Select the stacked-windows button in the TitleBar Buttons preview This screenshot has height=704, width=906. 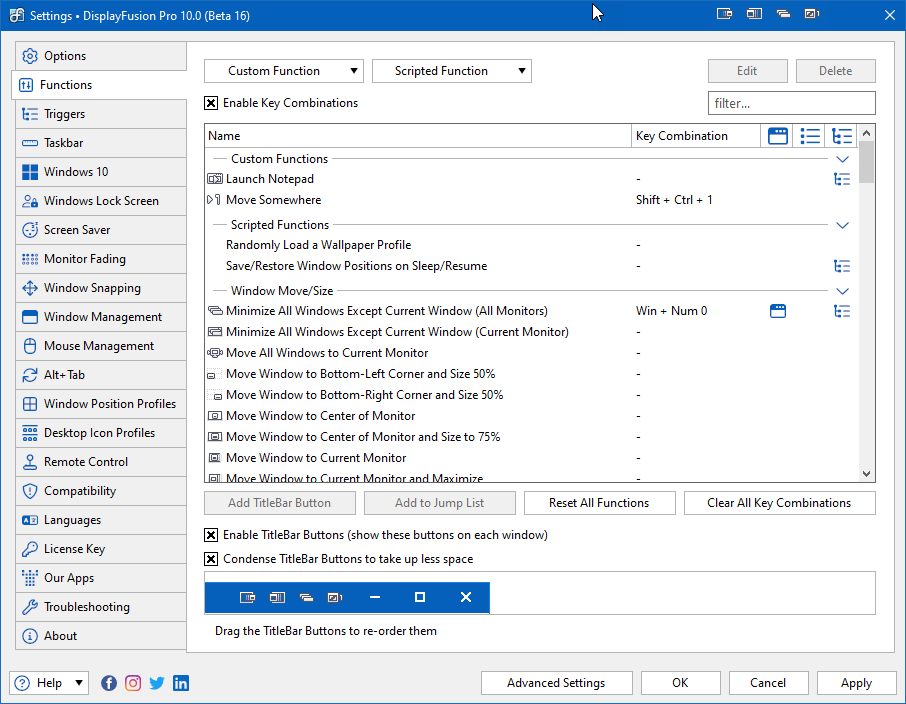[306, 597]
